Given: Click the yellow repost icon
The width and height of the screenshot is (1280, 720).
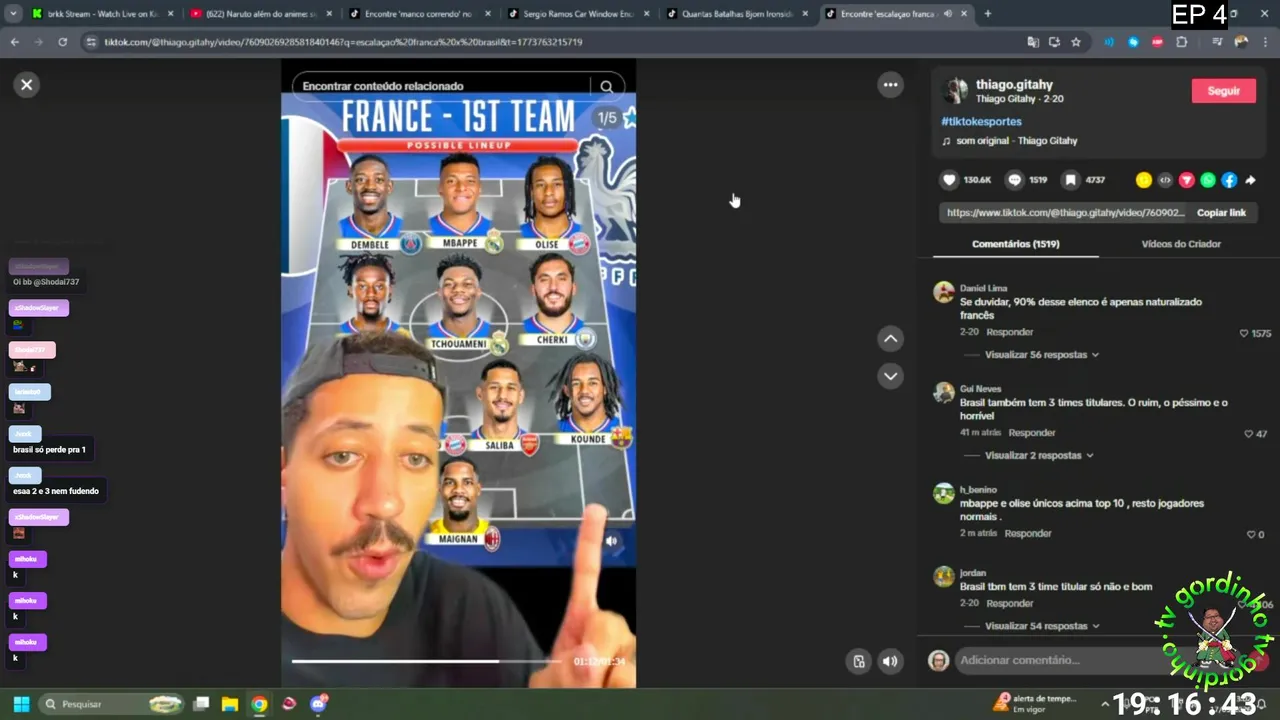Looking at the screenshot, I should tap(1144, 180).
